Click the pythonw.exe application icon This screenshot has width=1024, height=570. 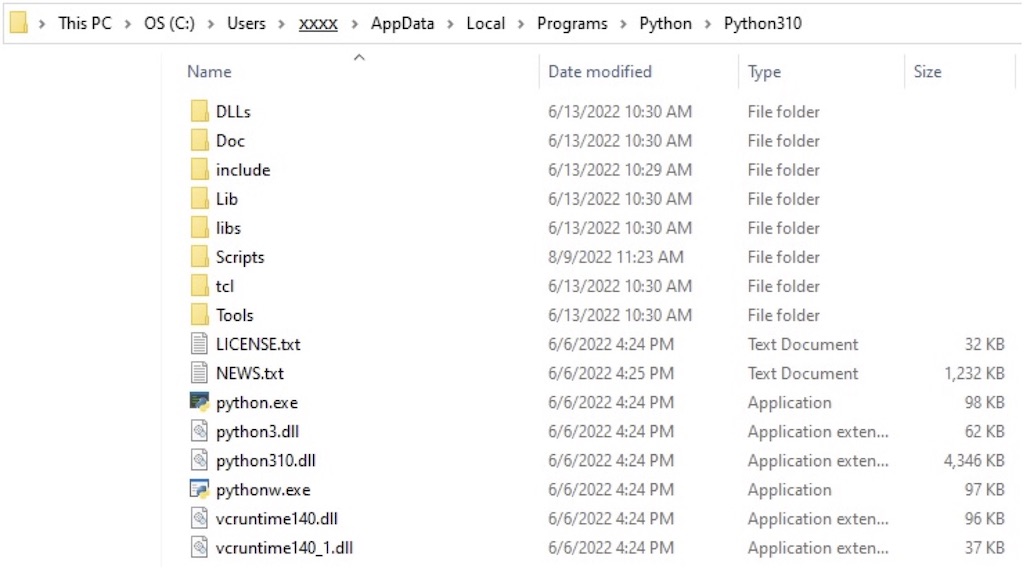199,489
